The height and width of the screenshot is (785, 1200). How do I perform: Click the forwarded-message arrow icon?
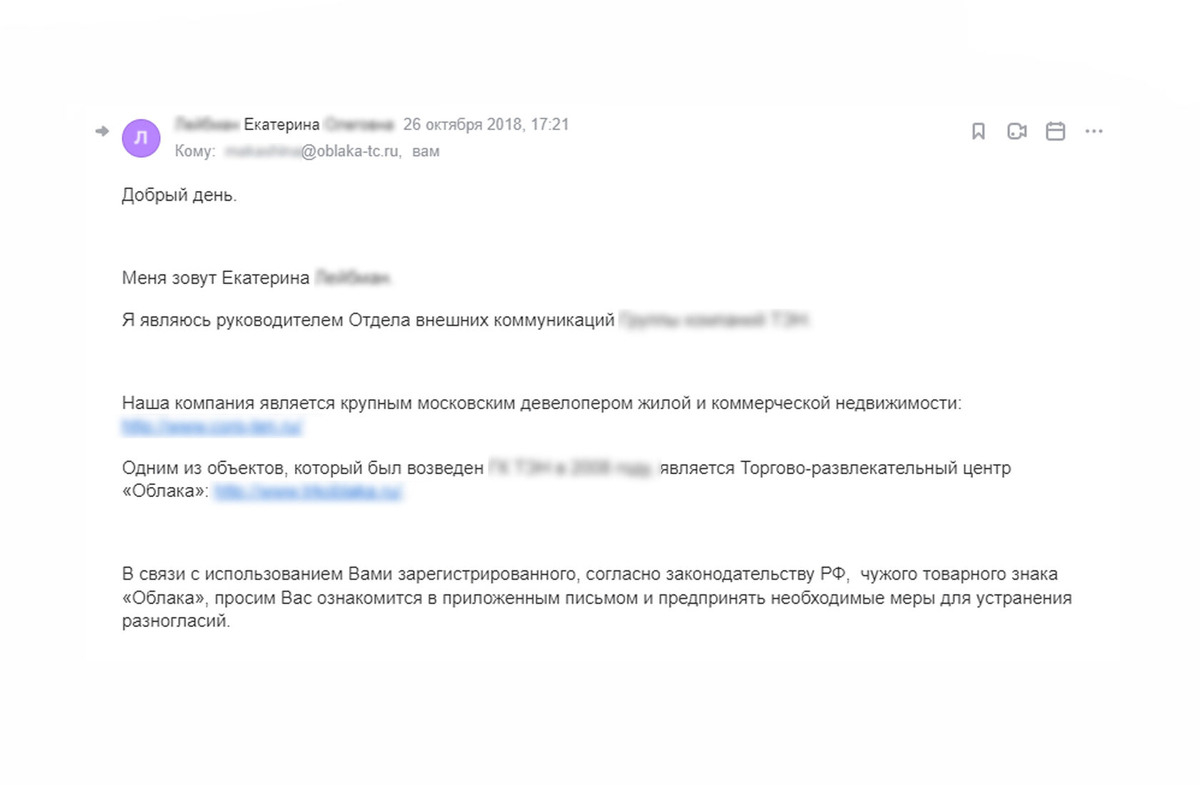pos(101,132)
